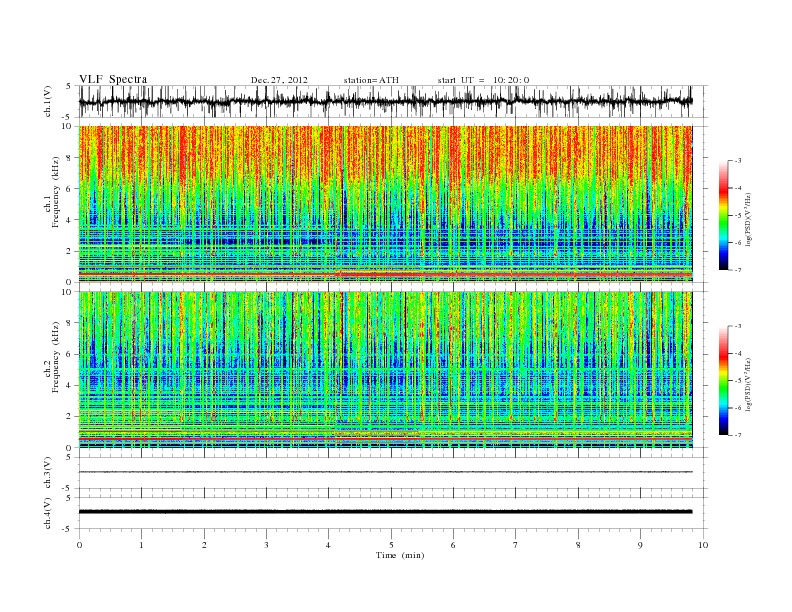This screenshot has width=792, height=612.
Task: Click the "5" minute tick above "Time (min)"
Action: click(x=391, y=545)
